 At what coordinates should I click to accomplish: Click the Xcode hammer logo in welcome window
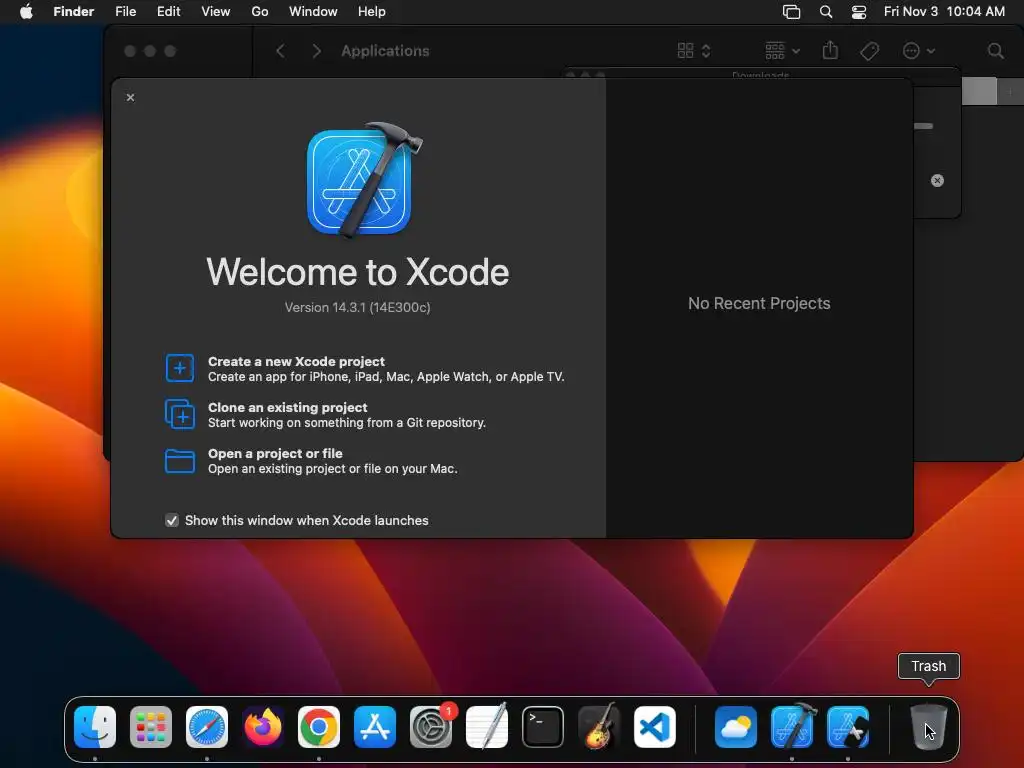(x=363, y=180)
